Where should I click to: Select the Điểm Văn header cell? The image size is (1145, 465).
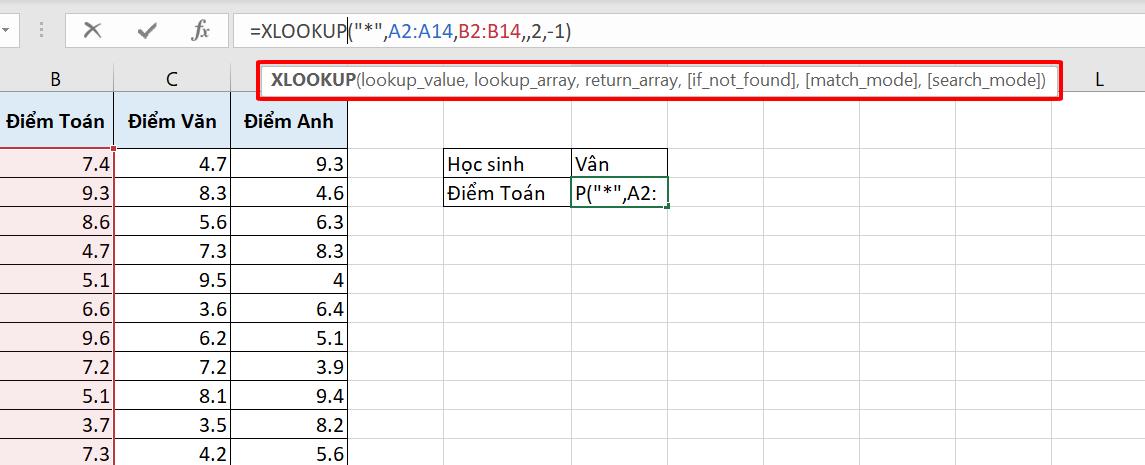point(172,120)
